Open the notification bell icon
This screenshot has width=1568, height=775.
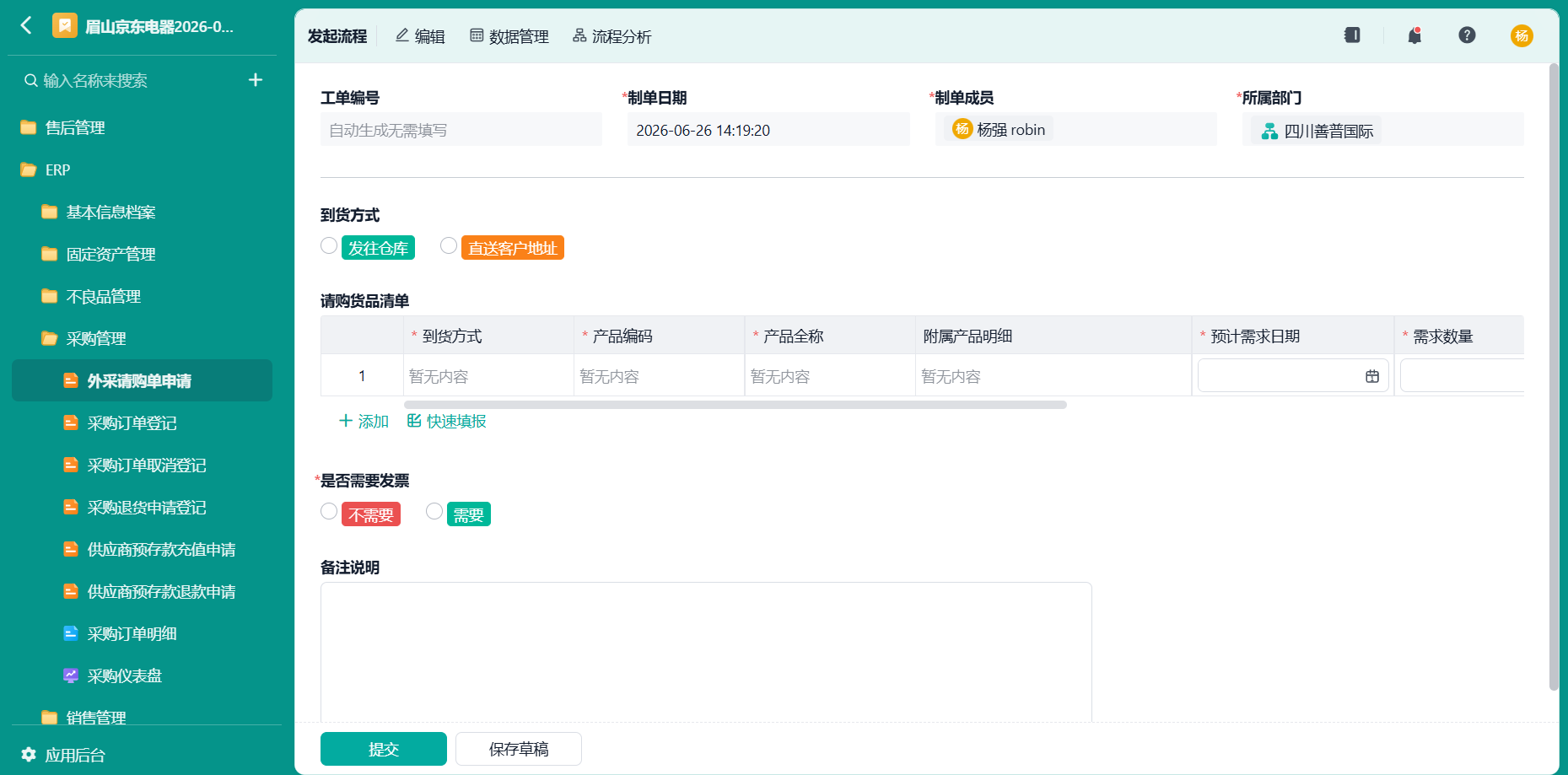click(1414, 35)
